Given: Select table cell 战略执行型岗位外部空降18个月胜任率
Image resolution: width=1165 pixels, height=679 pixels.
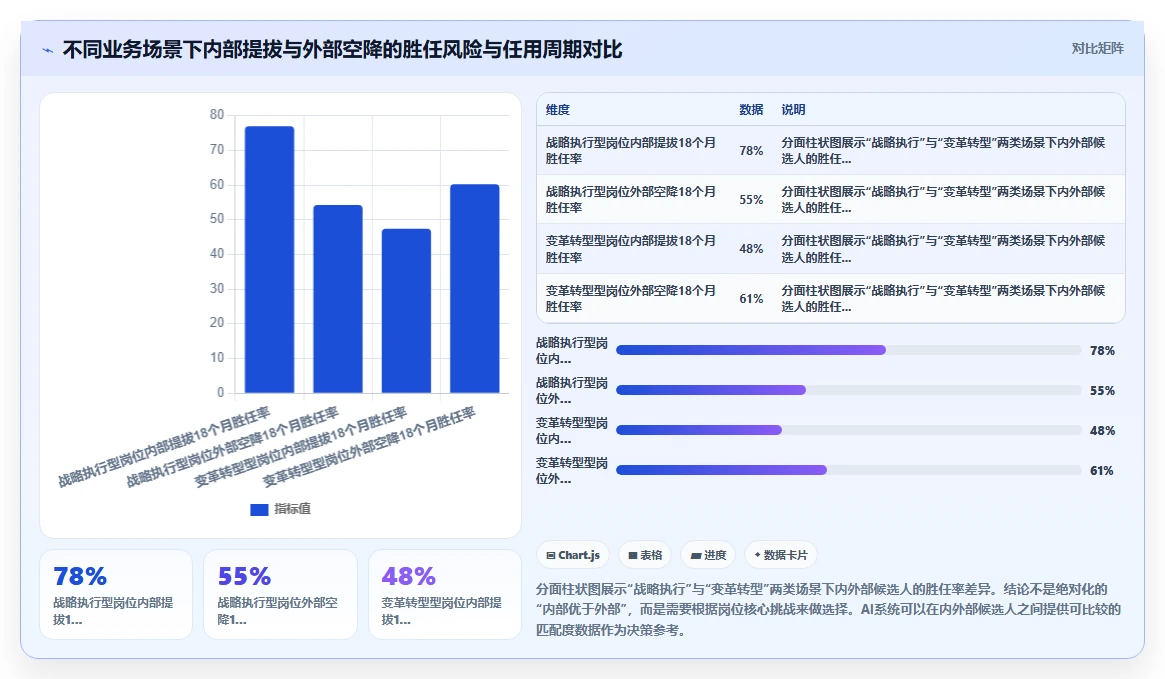Looking at the screenshot, I should pyautogui.click(x=631, y=199).
